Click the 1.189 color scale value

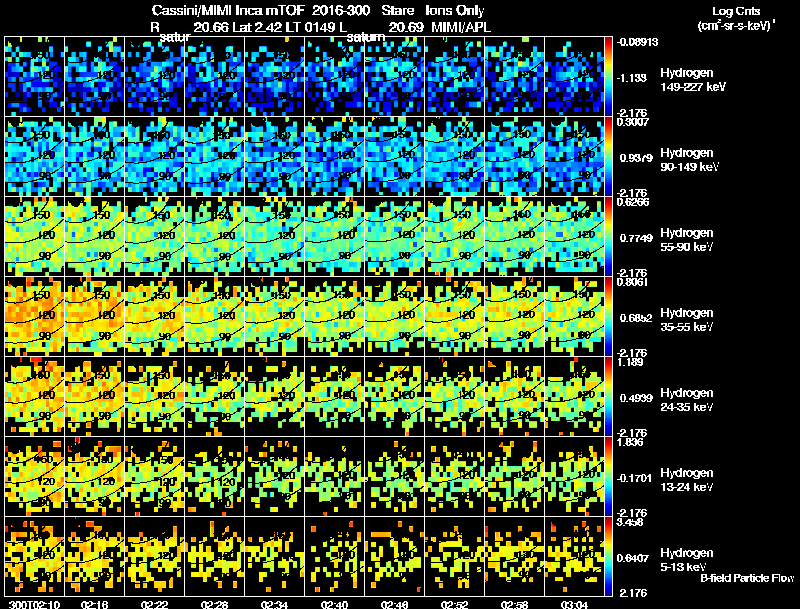click(630, 362)
